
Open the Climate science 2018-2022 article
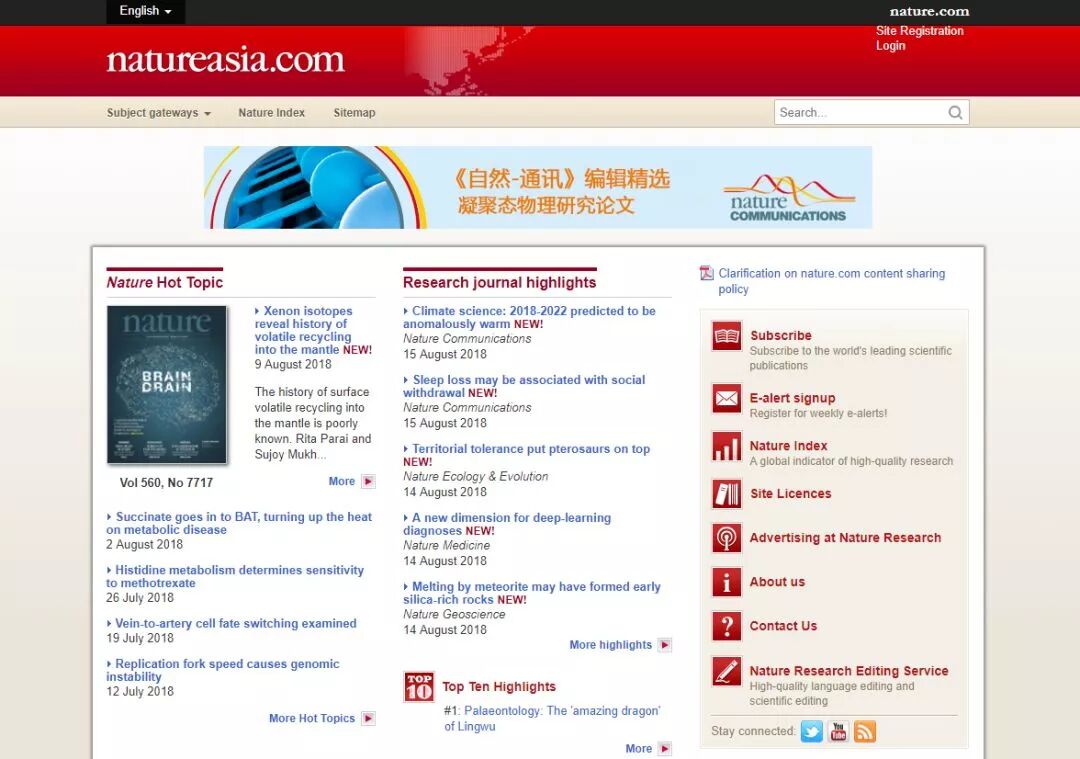click(529, 318)
